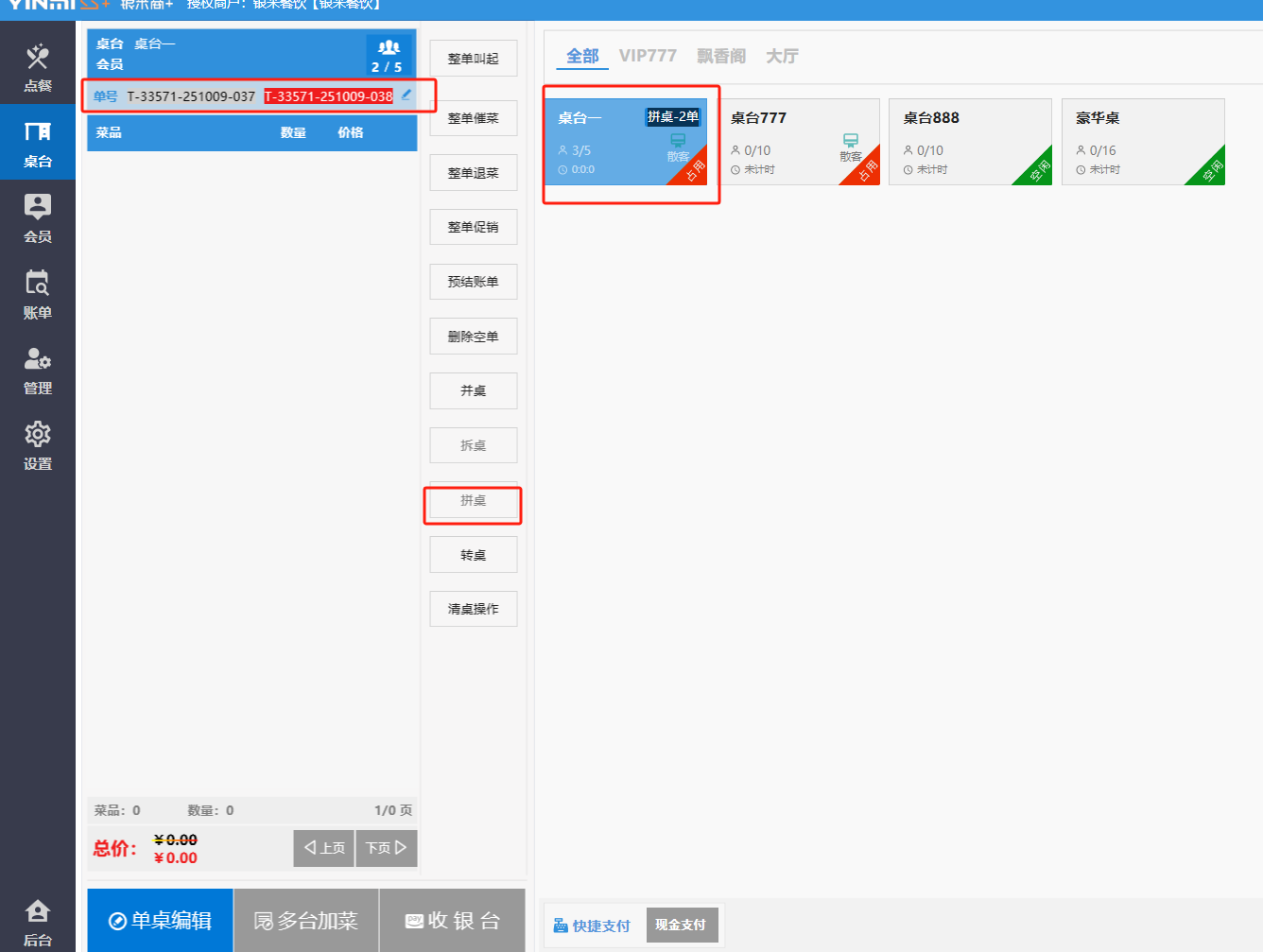
Task: Select order number T-33571-251009-038
Action: 328,96
